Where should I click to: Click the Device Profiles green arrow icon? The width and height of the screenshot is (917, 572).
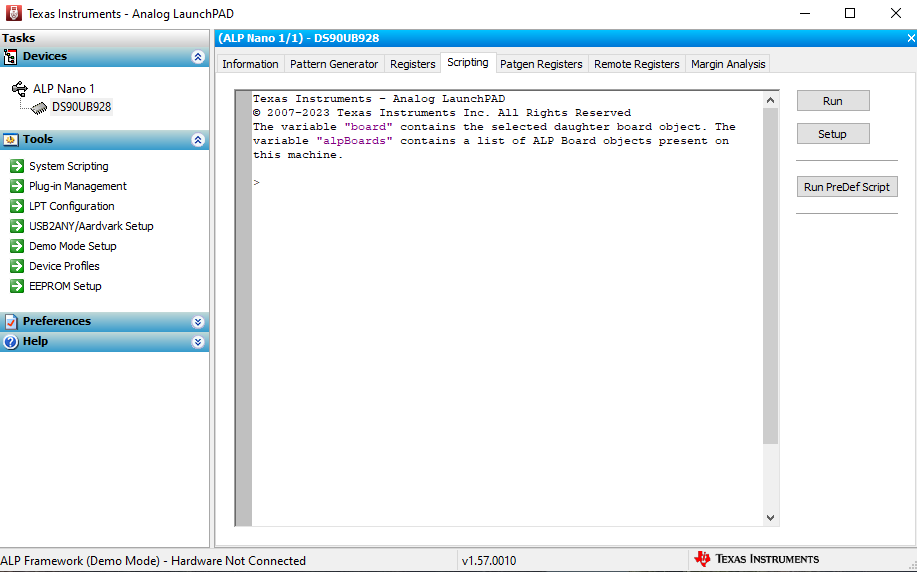click(17, 266)
